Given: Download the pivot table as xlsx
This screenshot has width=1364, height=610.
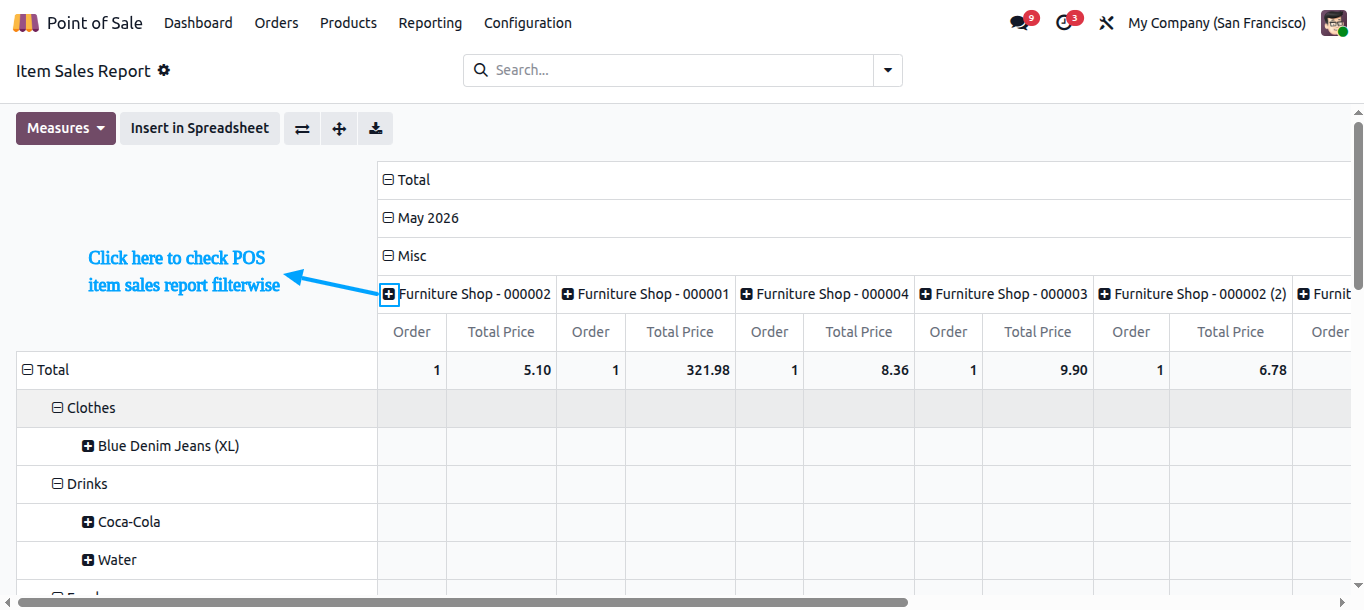Looking at the screenshot, I should (375, 128).
